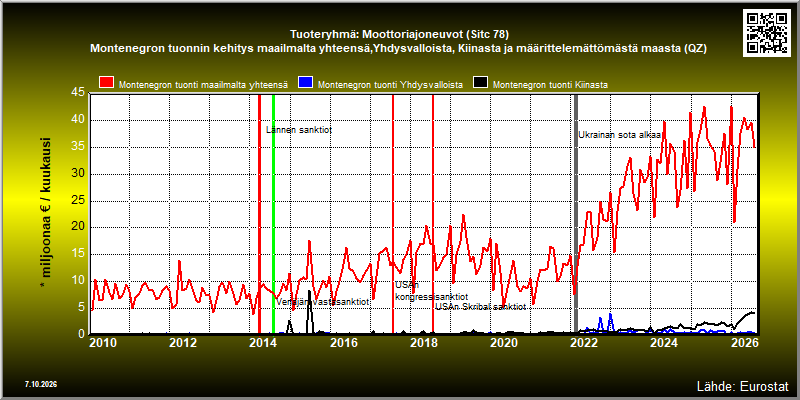Image resolution: width=800 pixels, height=400 pixels.
Task: Click y-axis label 'miljoonaa € / kuukausi'
Action: coord(45,213)
